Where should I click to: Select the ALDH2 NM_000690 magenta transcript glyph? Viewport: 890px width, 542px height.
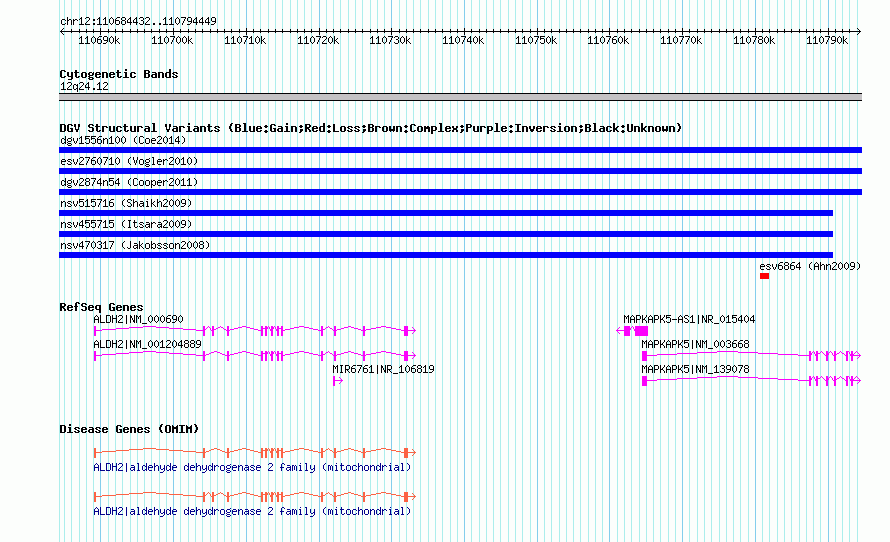[x=255, y=331]
